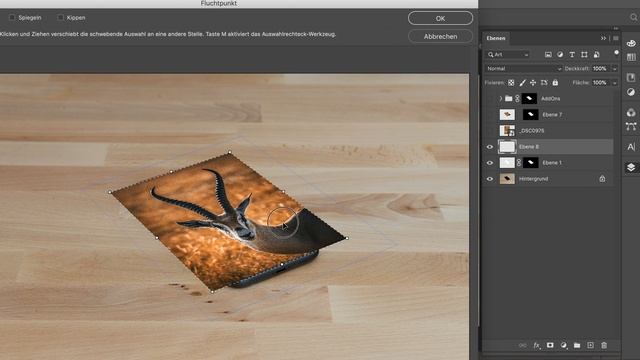Add a layer style with fx

tap(536, 345)
